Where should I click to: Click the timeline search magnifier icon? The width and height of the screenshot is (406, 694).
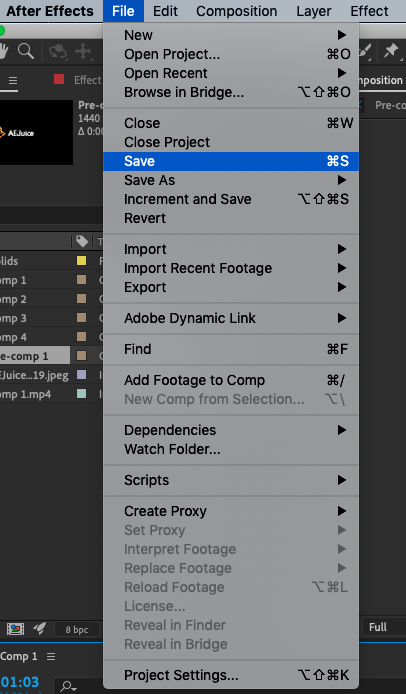68,686
